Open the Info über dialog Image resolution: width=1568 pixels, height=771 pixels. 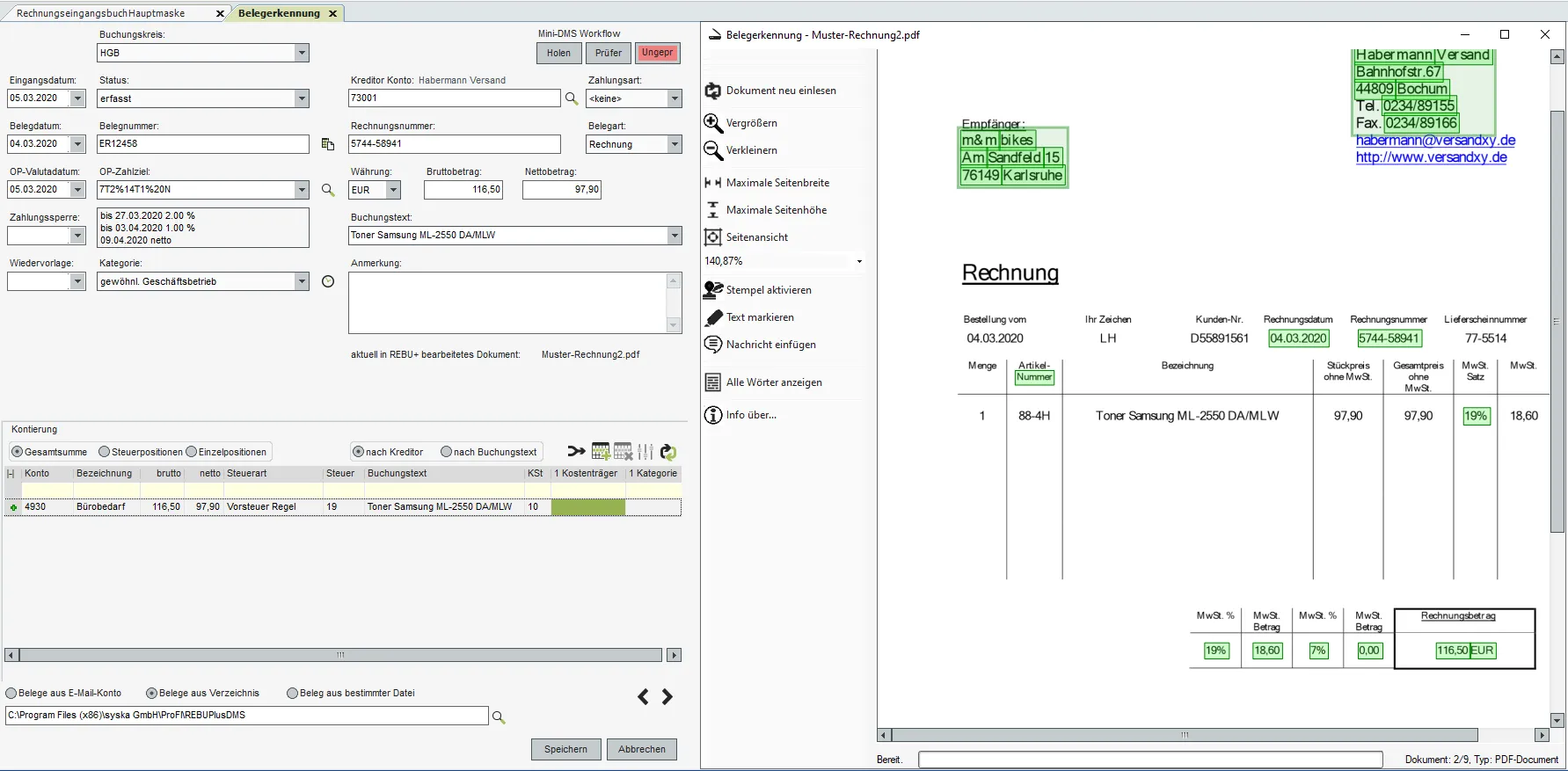713,415
